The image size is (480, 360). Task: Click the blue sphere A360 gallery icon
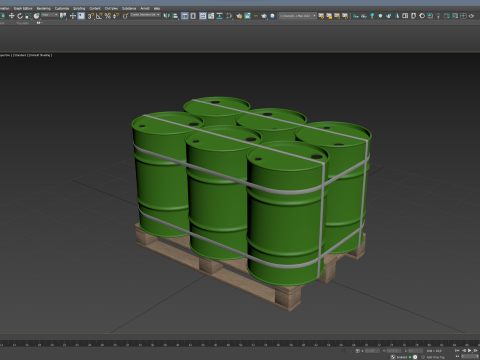click(272, 16)
